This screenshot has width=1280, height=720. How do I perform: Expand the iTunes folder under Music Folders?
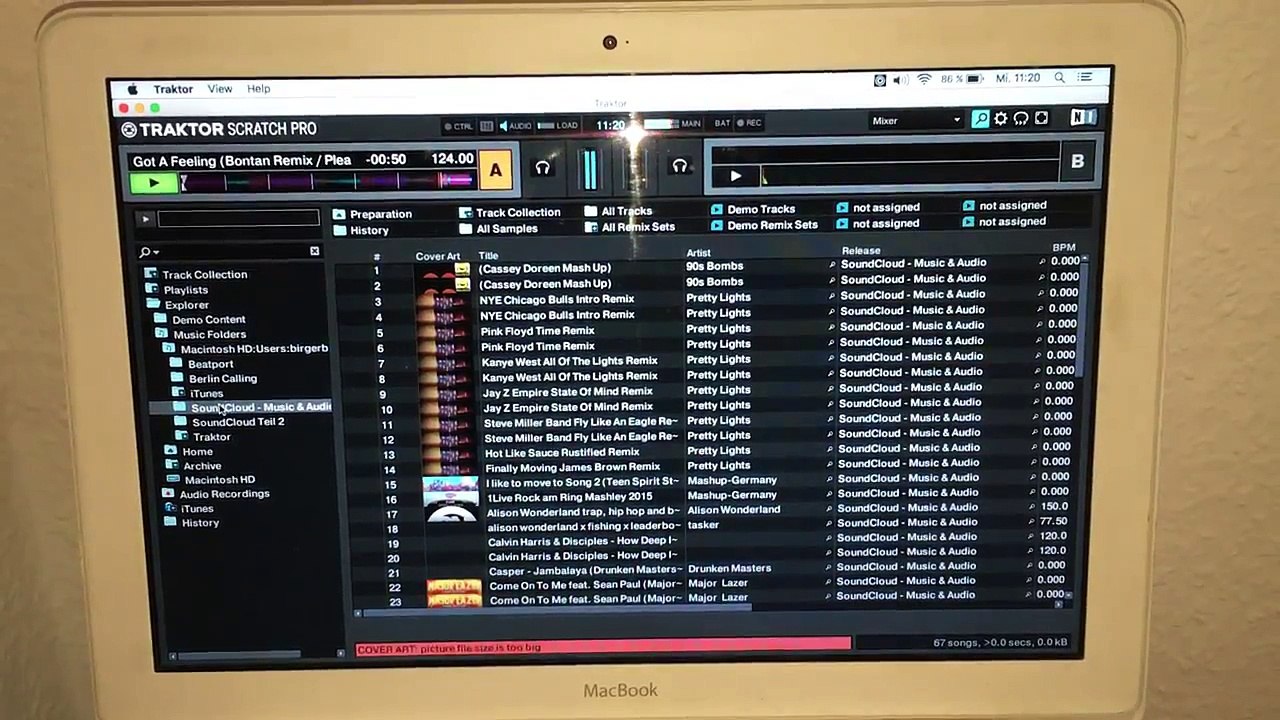(198, 393)
